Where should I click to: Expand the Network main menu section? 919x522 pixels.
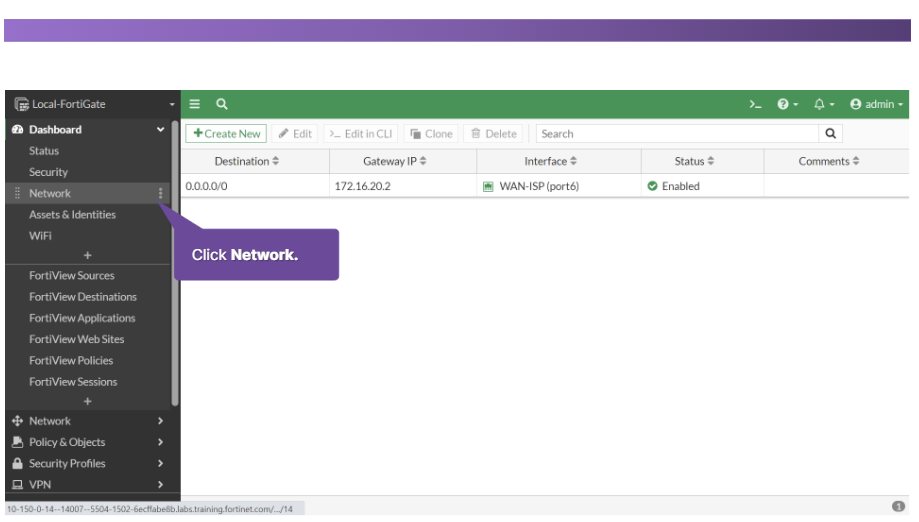[88, 421]
